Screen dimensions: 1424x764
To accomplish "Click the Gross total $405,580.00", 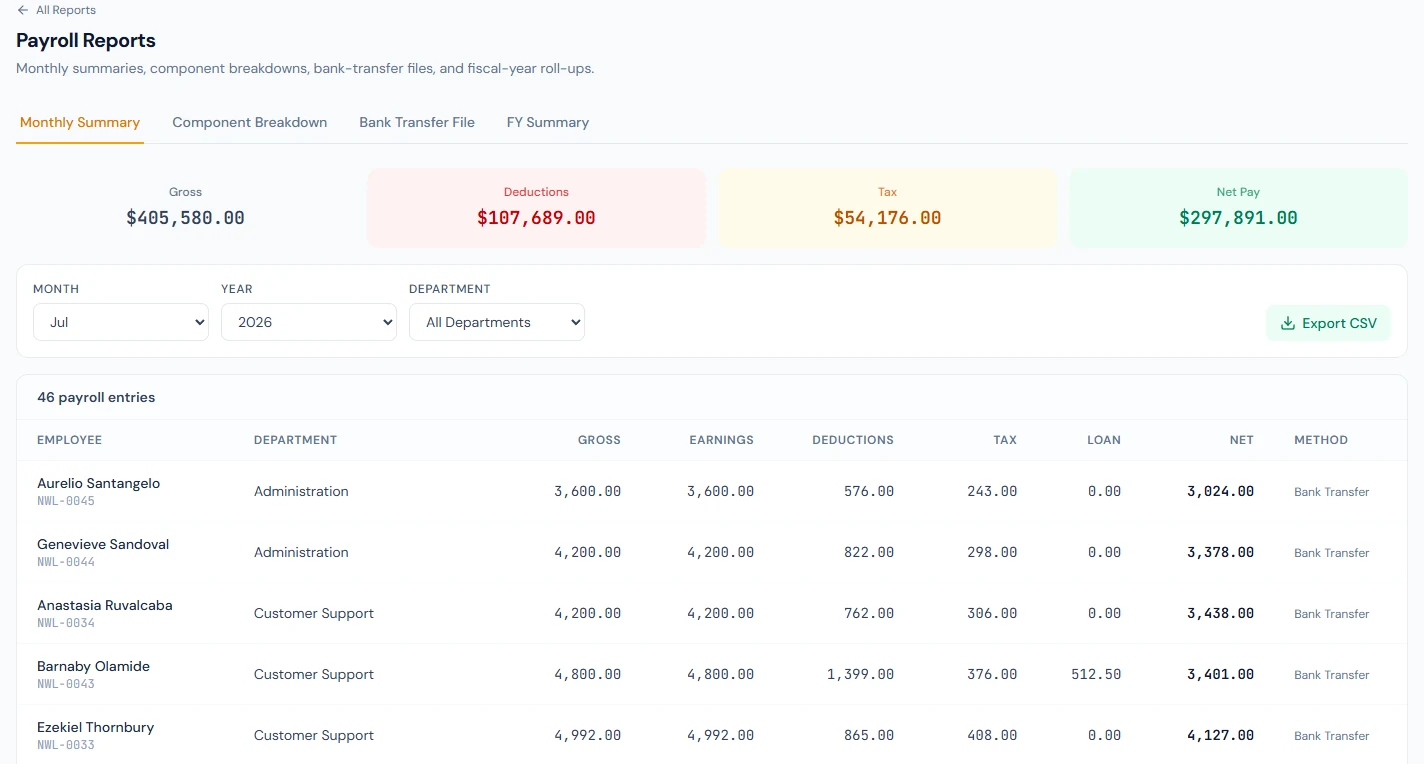I will point(185,218).
